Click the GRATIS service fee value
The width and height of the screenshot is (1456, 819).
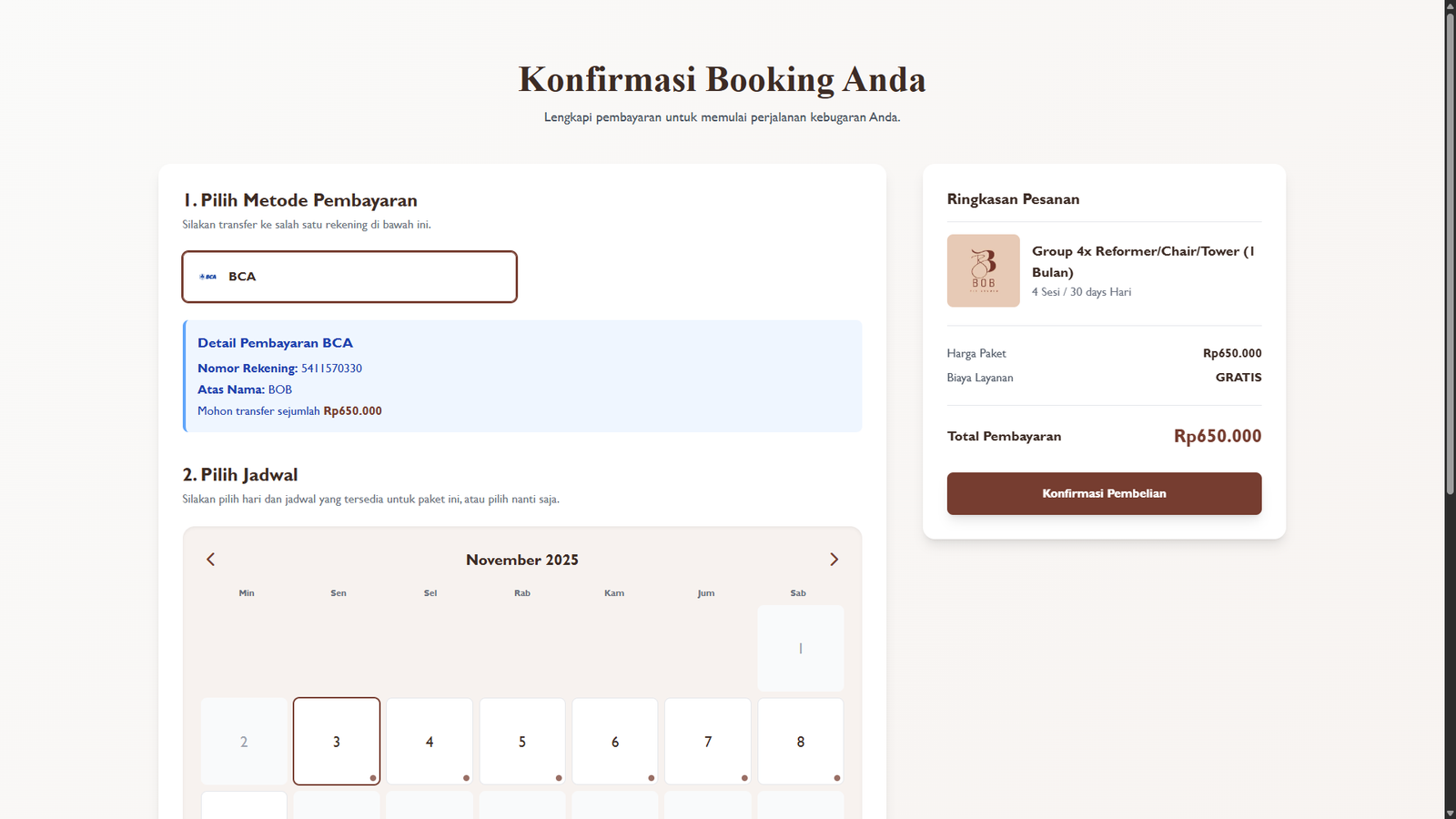tap(1239, 377)
